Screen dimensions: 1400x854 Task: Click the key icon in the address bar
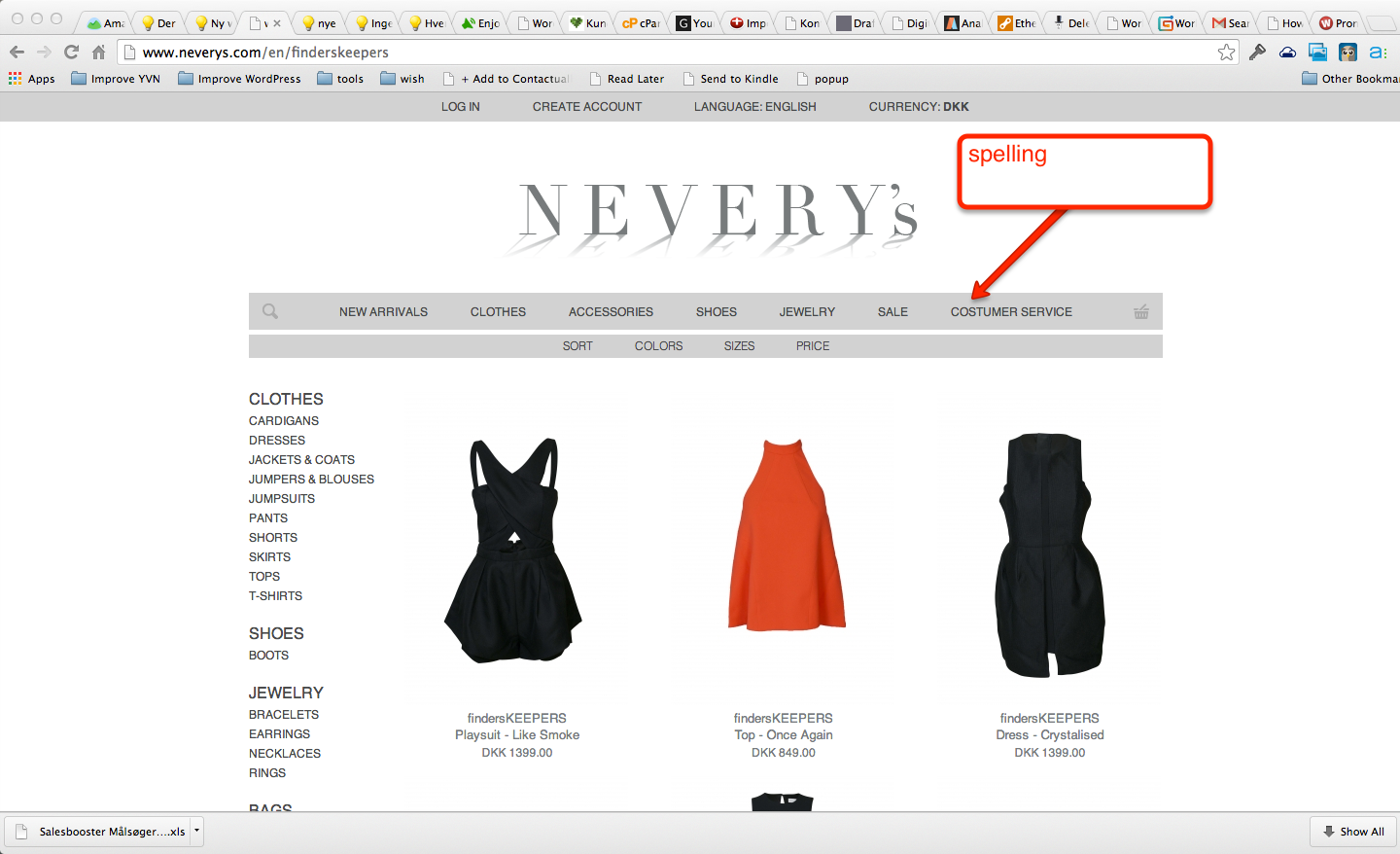click(x=1257, y=53)
